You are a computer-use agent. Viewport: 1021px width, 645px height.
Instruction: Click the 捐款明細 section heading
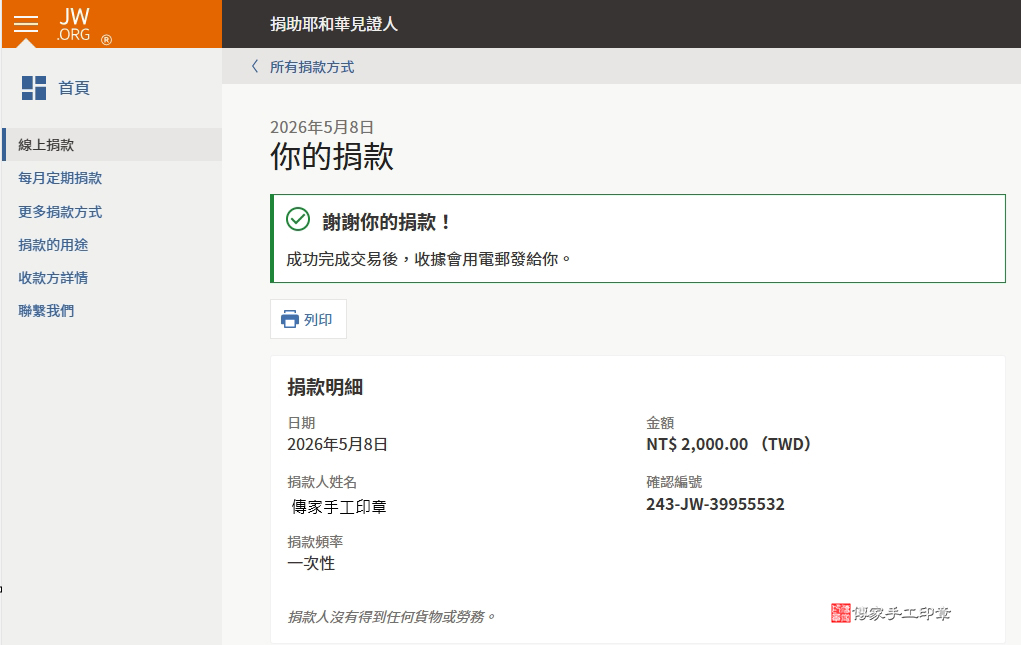[x=325, y=387]
